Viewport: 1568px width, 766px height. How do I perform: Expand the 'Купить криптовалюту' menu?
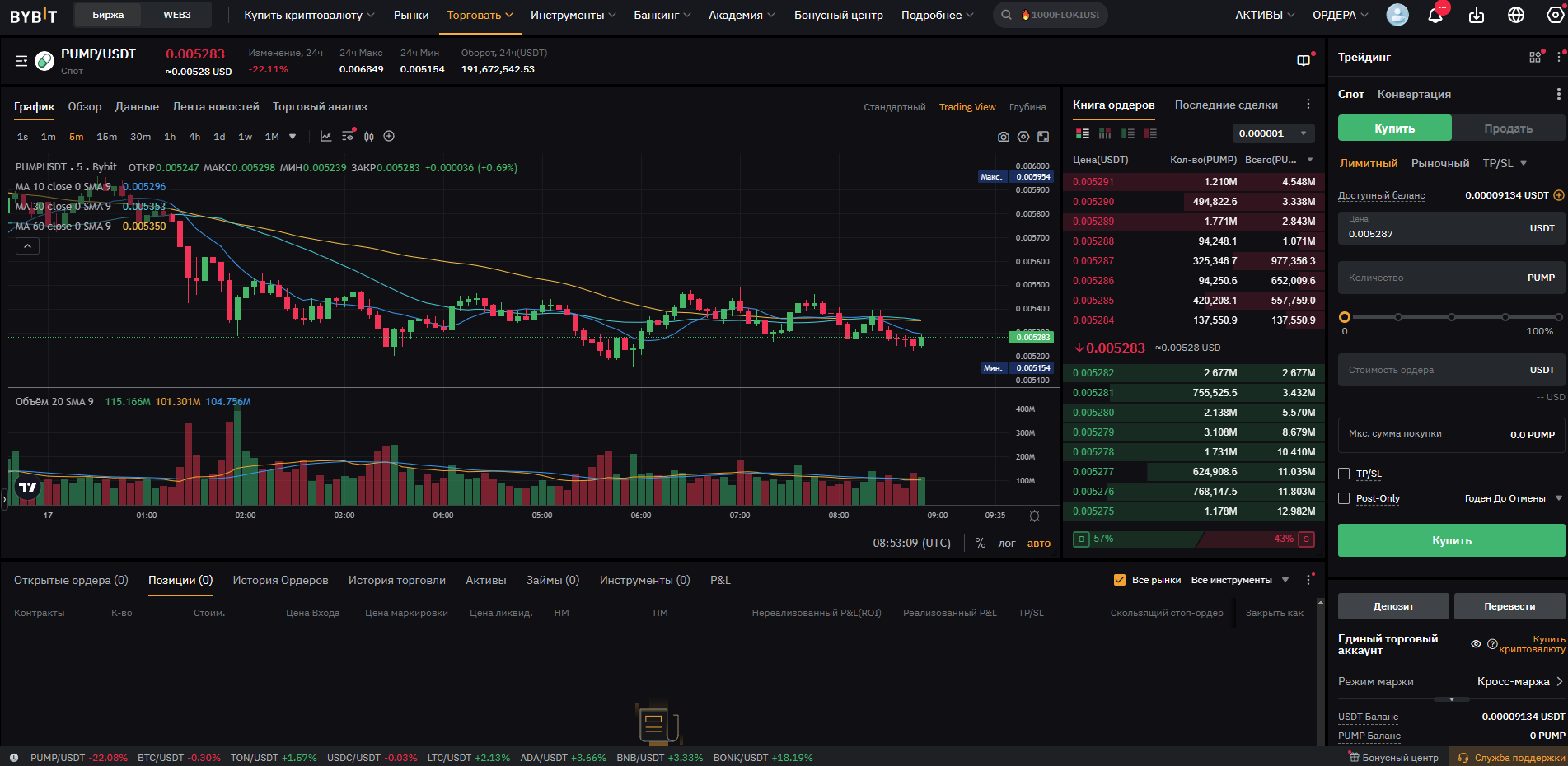coord(309,15)
